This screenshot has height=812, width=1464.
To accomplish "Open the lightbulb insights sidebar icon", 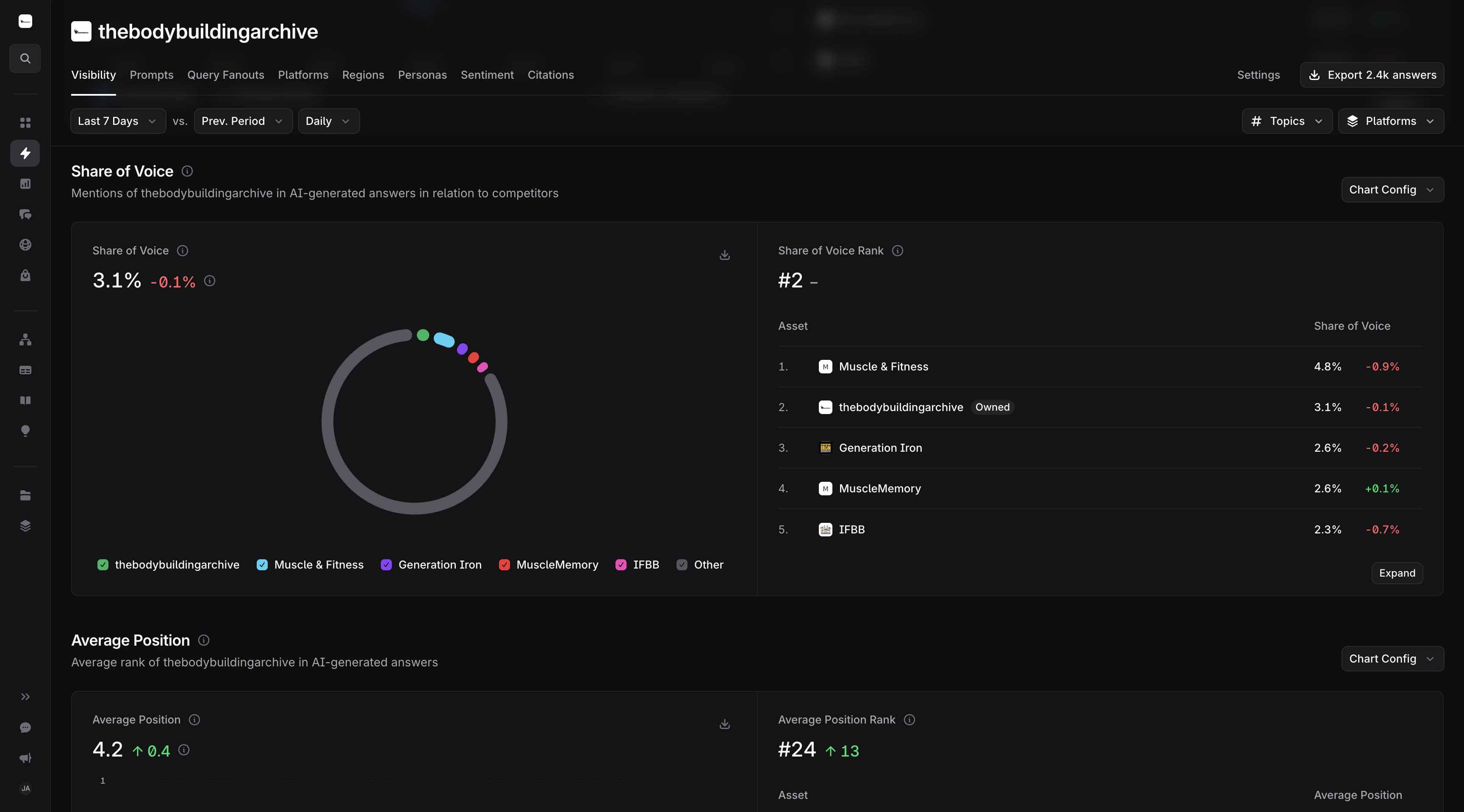I will point(25,431).
